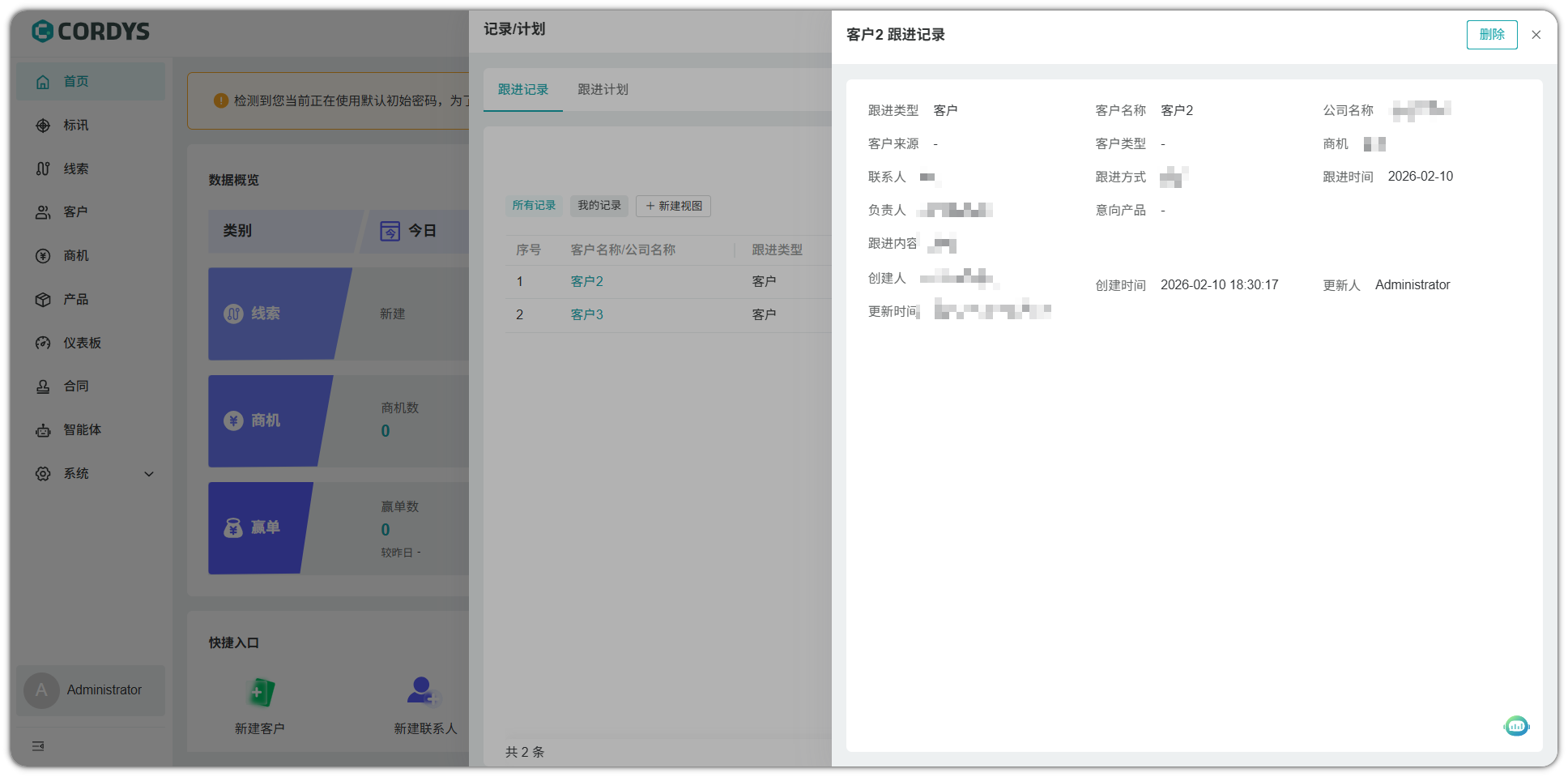Viewport: 1568px width, 777px height.
Task: Click the 首页 home icon
Action: [42, 81]
